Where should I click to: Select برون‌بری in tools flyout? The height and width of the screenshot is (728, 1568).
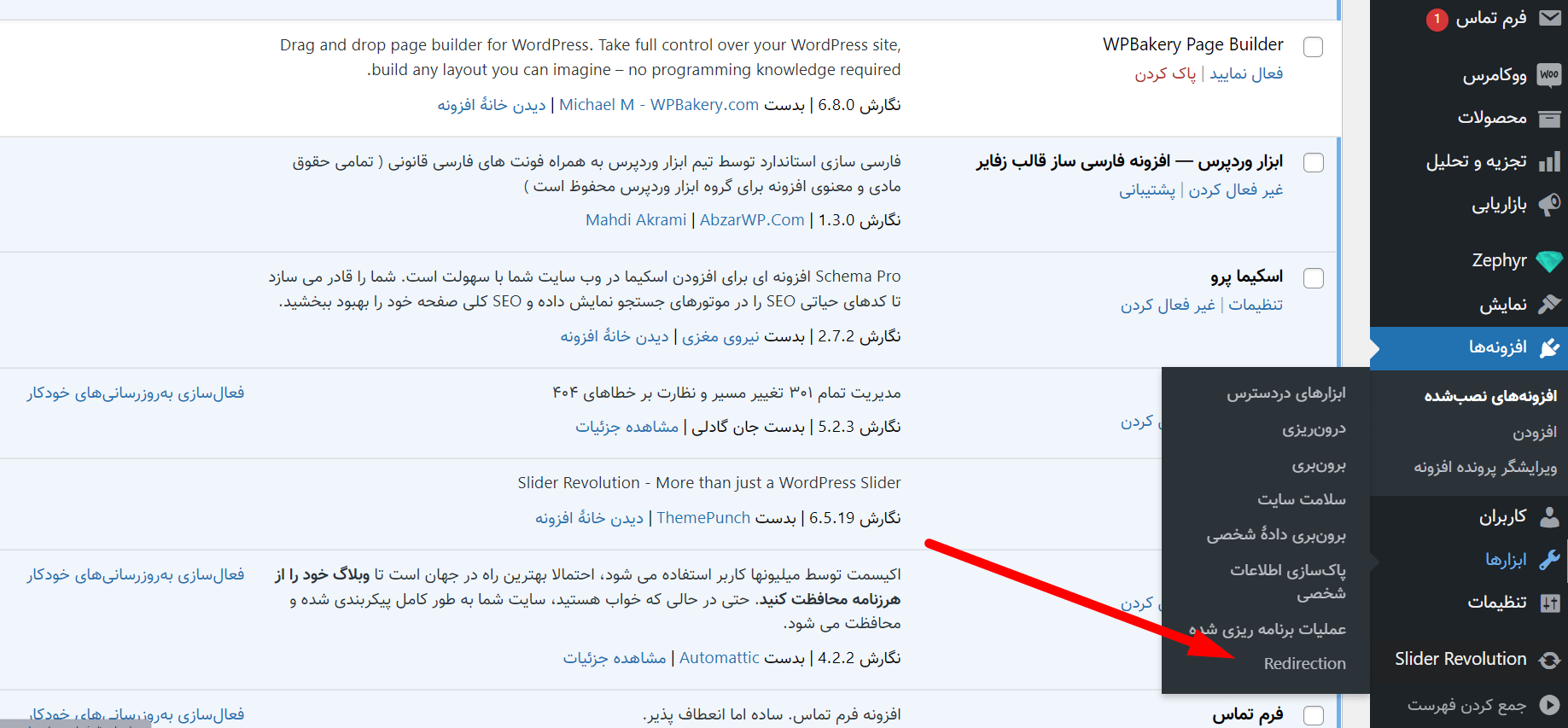[1319, 465]
